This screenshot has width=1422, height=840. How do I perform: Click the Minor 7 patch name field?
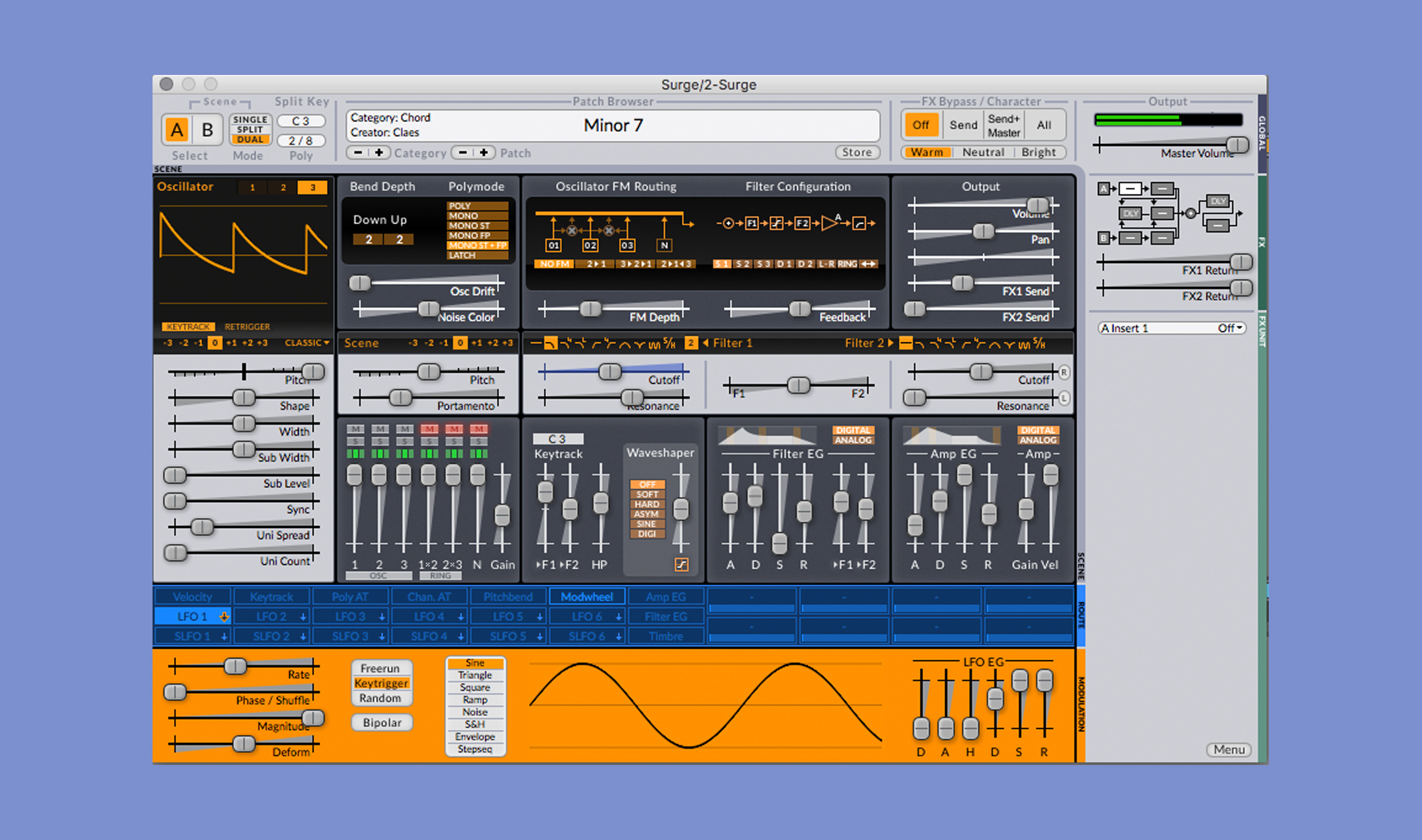[x=613, y=125]
